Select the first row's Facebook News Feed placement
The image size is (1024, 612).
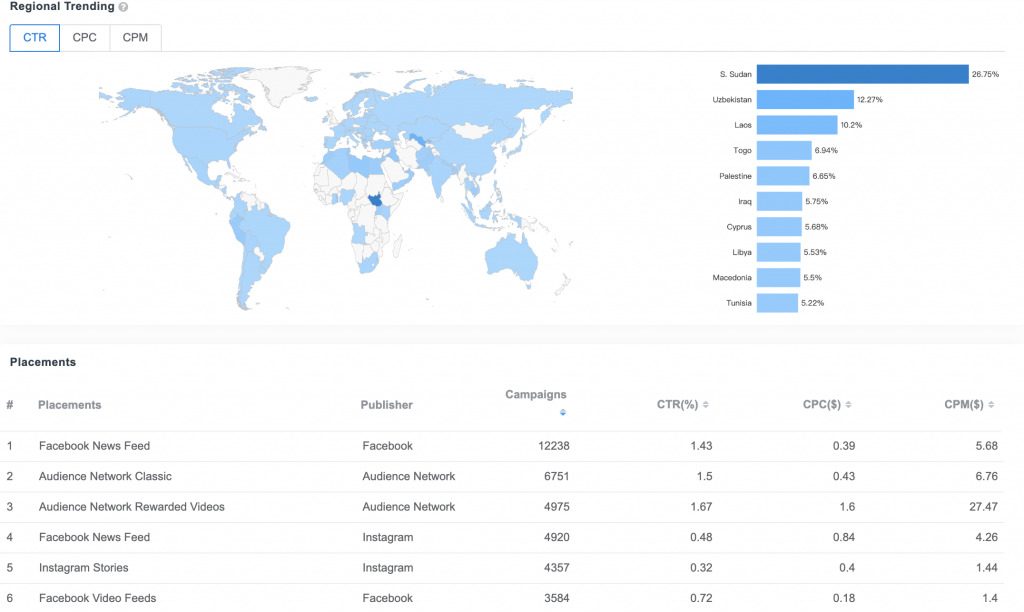coord(94,446)
